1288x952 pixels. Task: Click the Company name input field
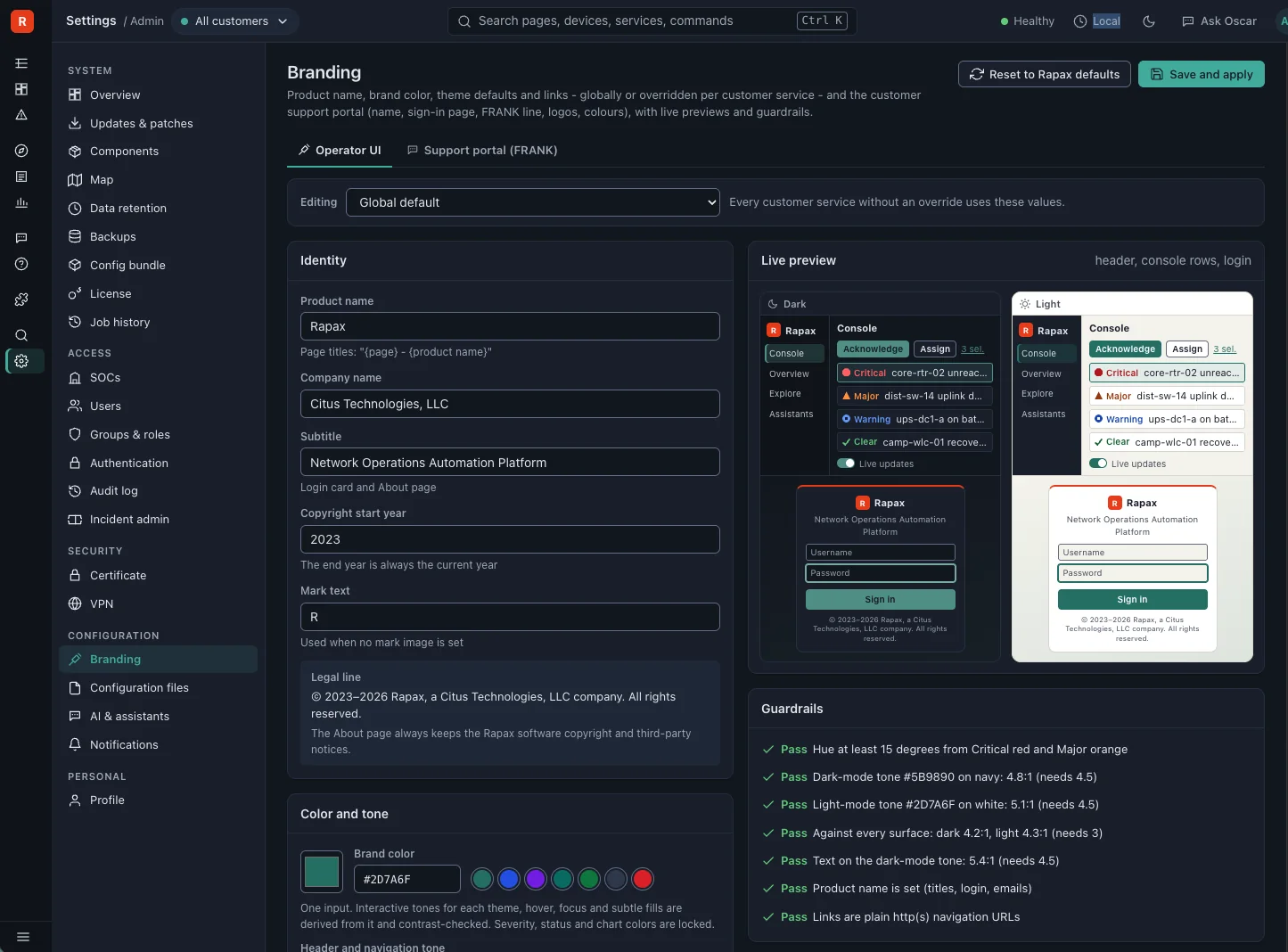coord(510,404)
